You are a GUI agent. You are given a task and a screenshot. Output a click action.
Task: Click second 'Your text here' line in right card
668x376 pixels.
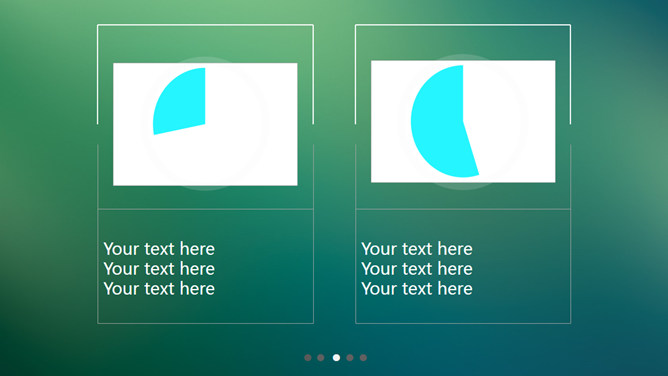click(417, 269)
